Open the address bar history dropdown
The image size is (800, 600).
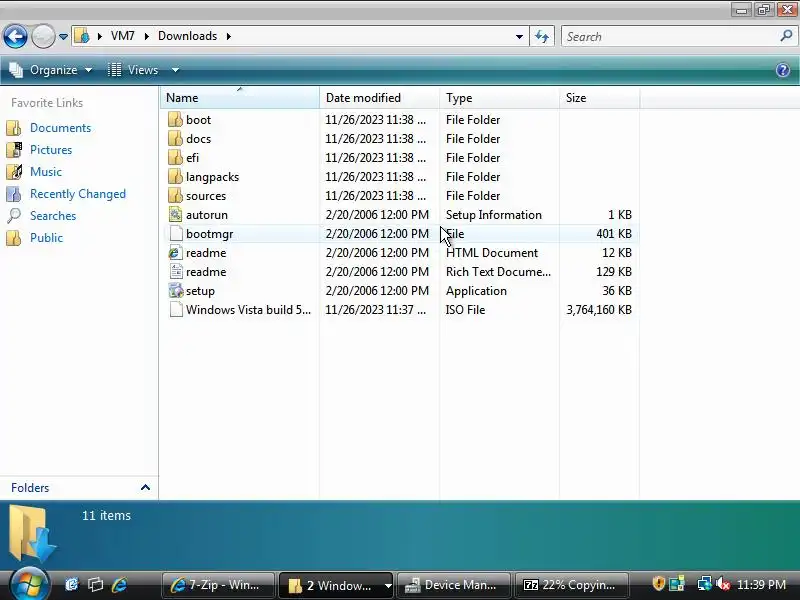pyautogui.click(x=519, y=37)
